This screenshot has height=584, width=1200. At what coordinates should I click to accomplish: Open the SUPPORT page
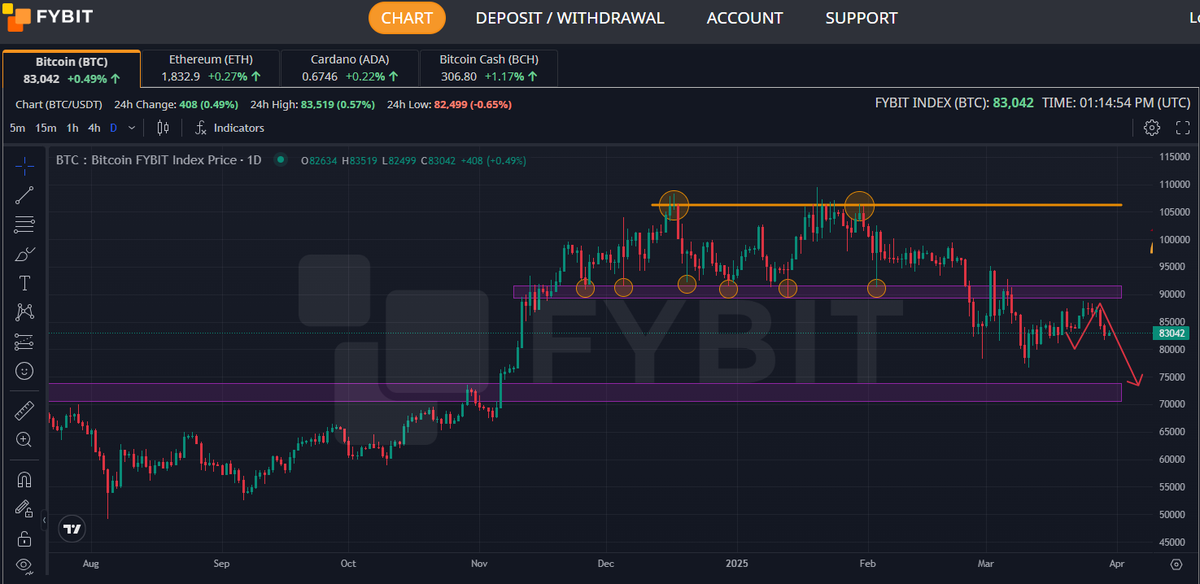pyautogui.click(x=861, y=18)
